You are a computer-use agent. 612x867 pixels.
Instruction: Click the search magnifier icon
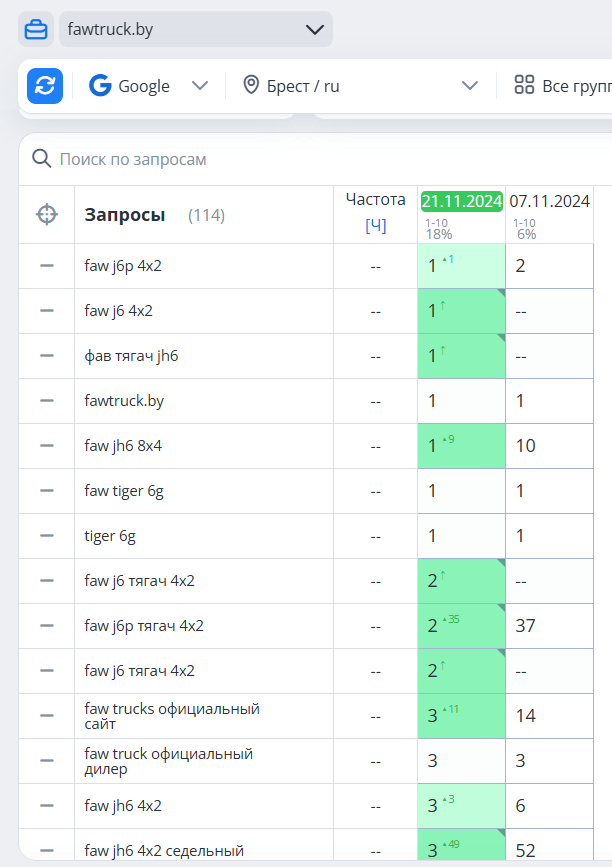(x=41, y=159)
